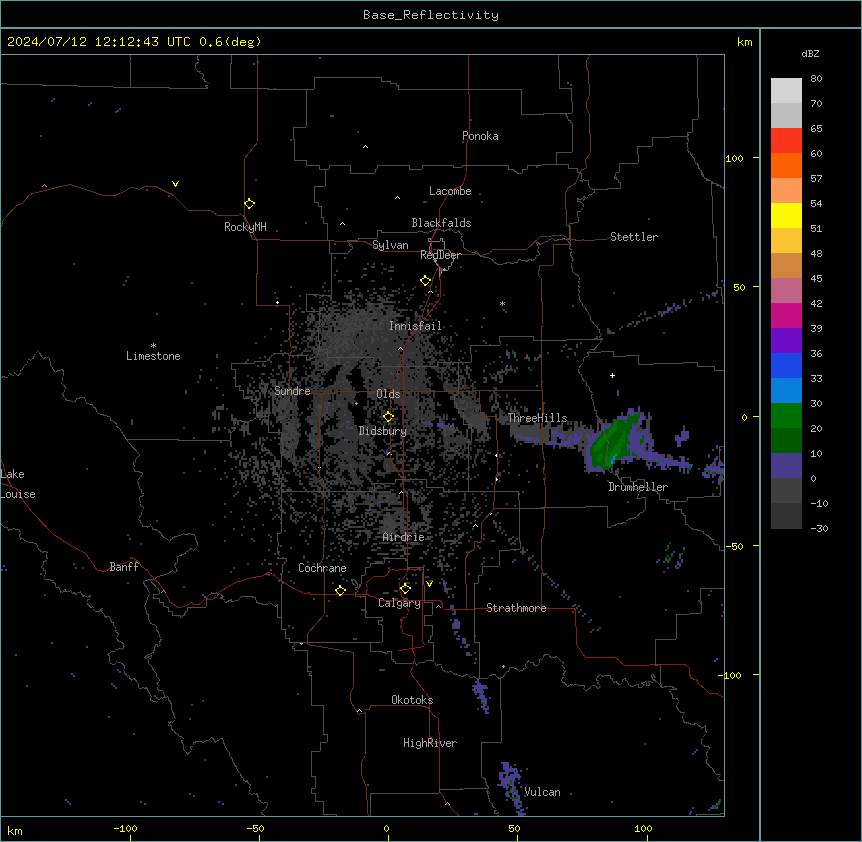This screenshot has height=842, width=862.
Task: Click the Airdrie city label
Action: (403, 537)
